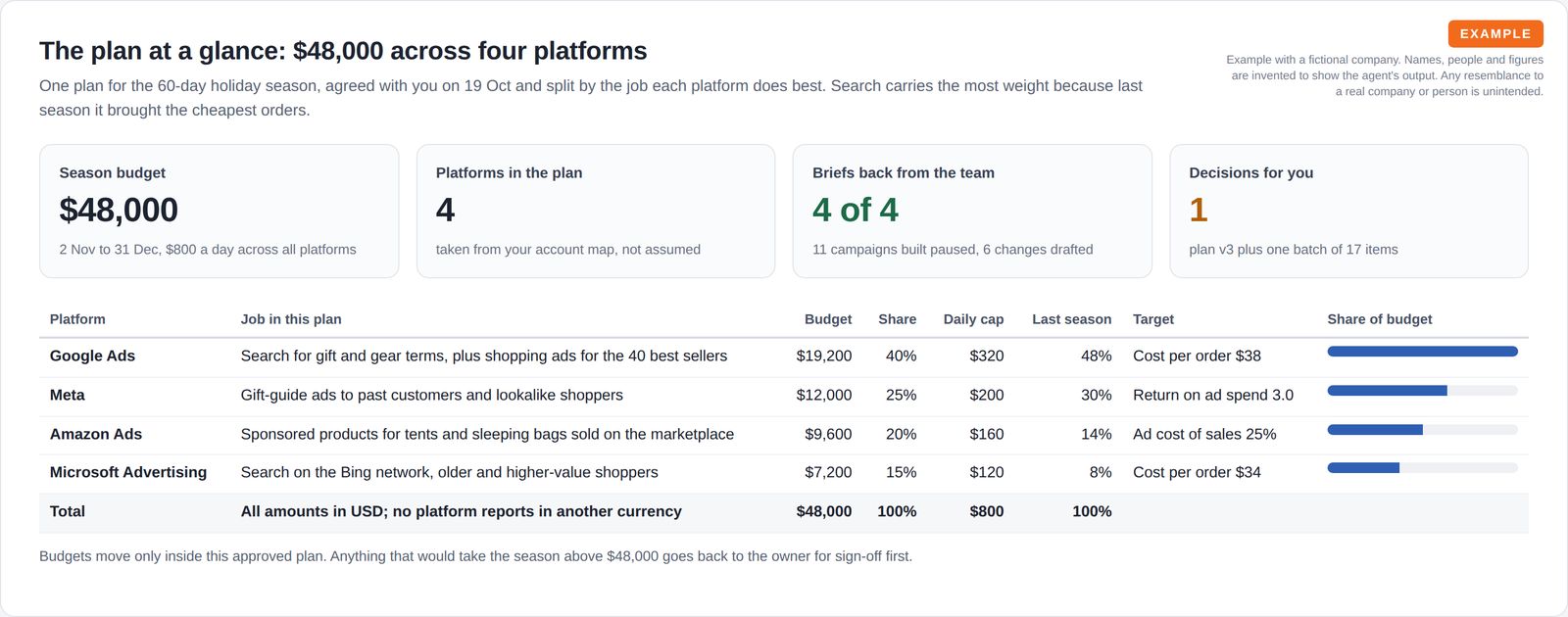Click the Meta last season 30%
The image size is (1568, 617).
[x=1097, y=395]
